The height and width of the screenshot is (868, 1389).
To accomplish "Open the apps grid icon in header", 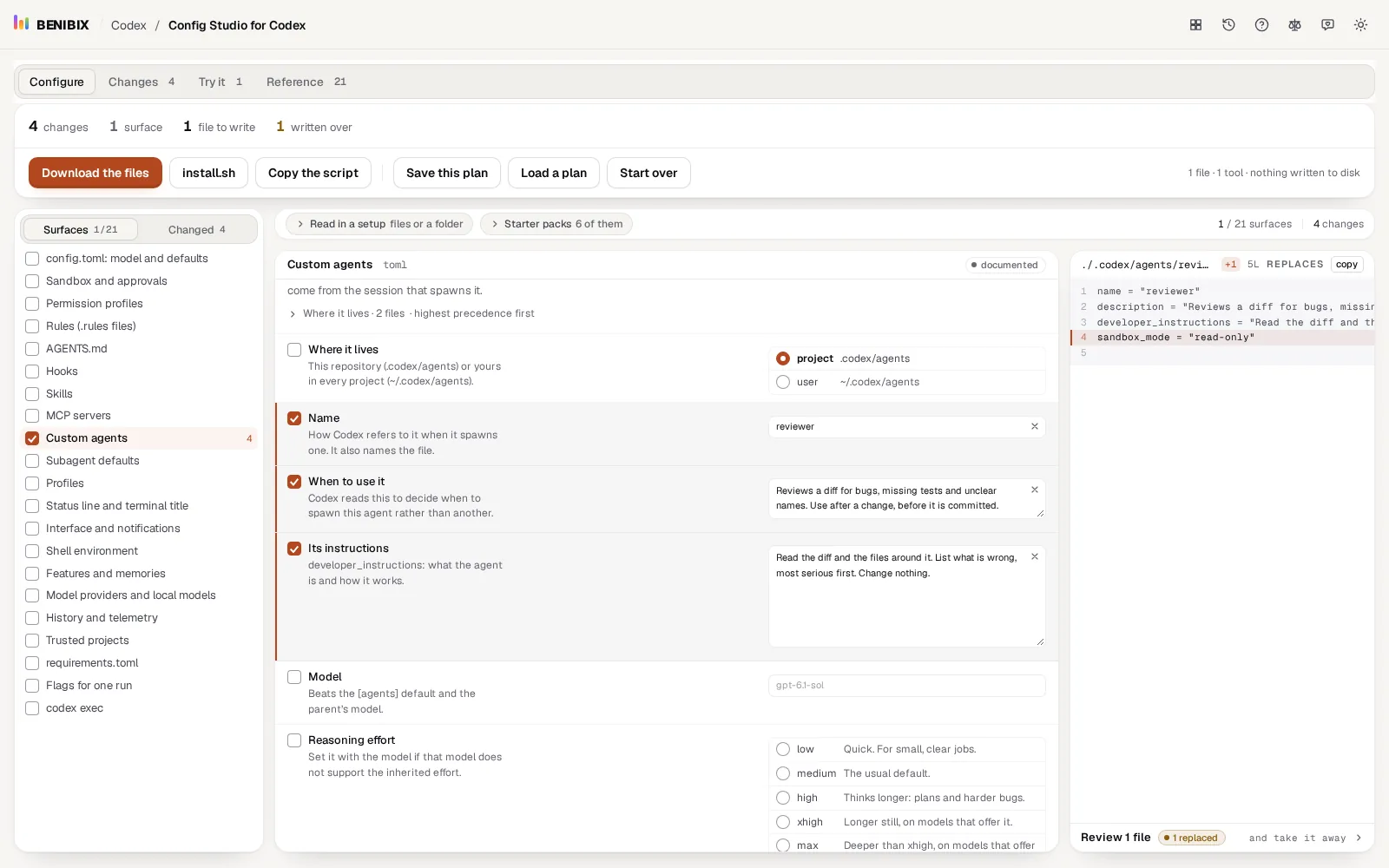I will (x=1195, y=25).
